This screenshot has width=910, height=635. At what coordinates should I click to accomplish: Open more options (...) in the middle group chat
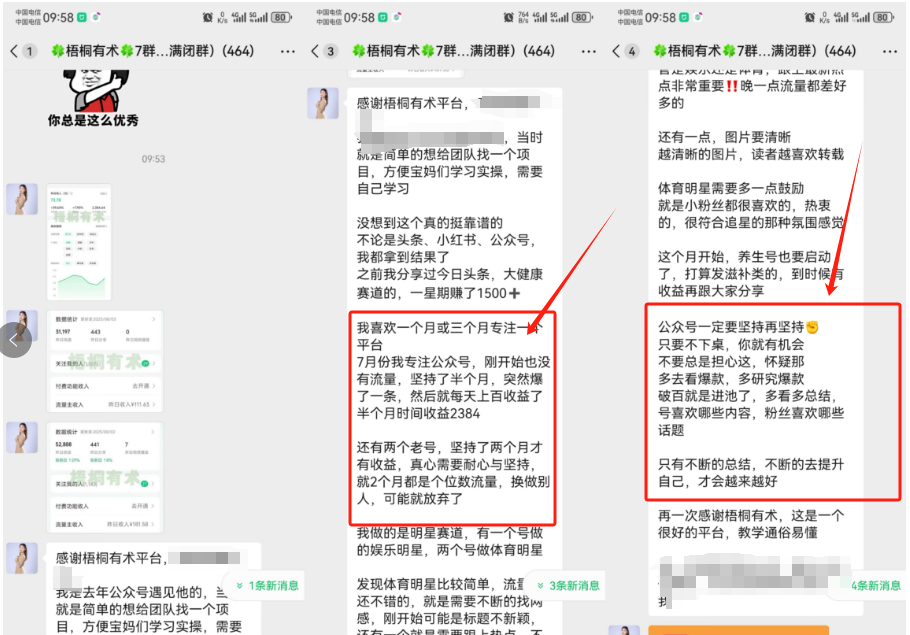(x=588, y=51)
